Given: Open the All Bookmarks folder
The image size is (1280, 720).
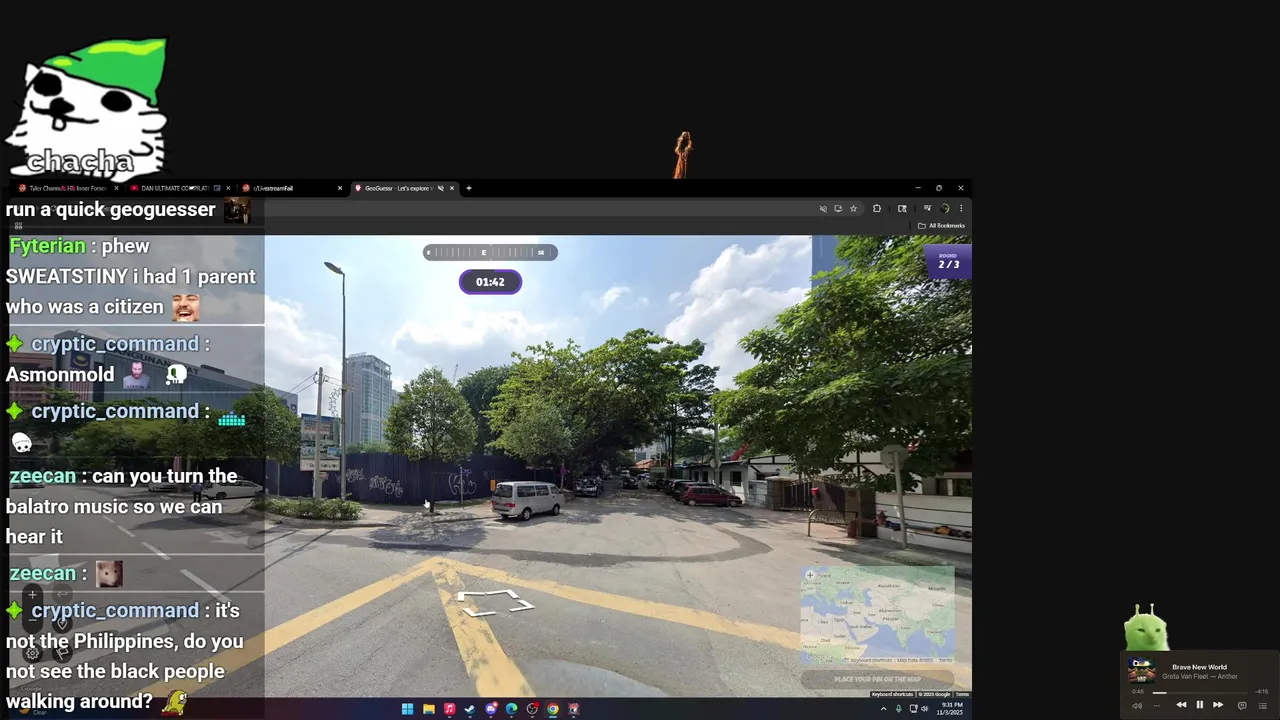Looking at the screenshot, I should 941,226.
